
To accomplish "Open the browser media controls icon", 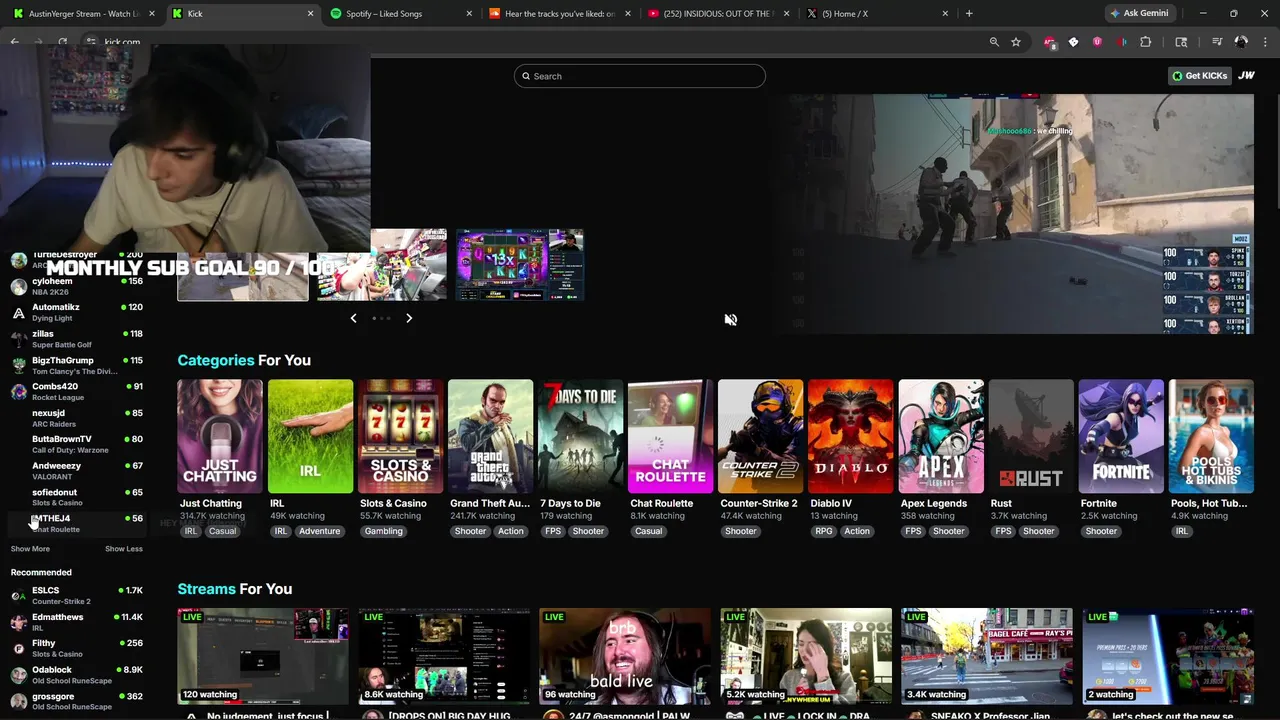I will click(x=1217, y=42).
